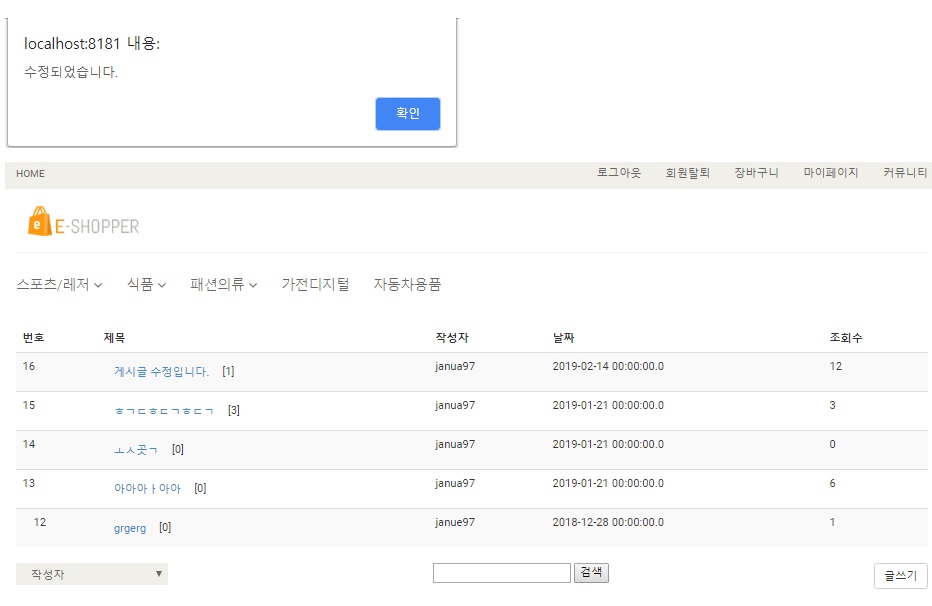The image size is (932, 606).
Task: Select 가전디지털 menu item
Action: (x=316, y=284)
